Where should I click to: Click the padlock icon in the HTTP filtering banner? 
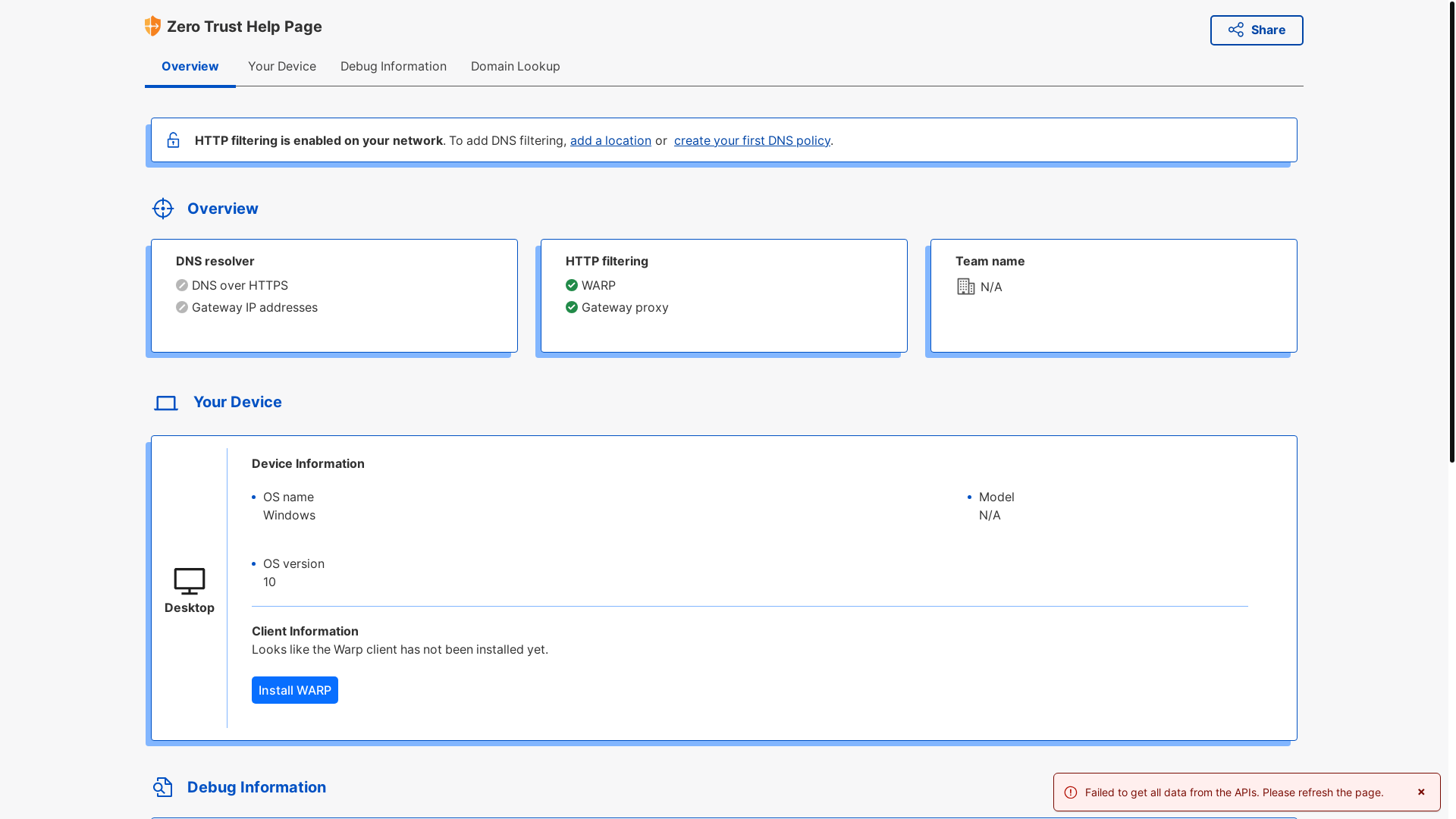click(x=173, y=140)
